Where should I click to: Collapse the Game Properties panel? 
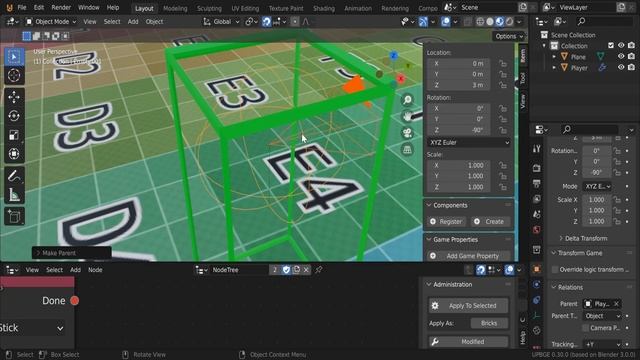tap(429, 240)
